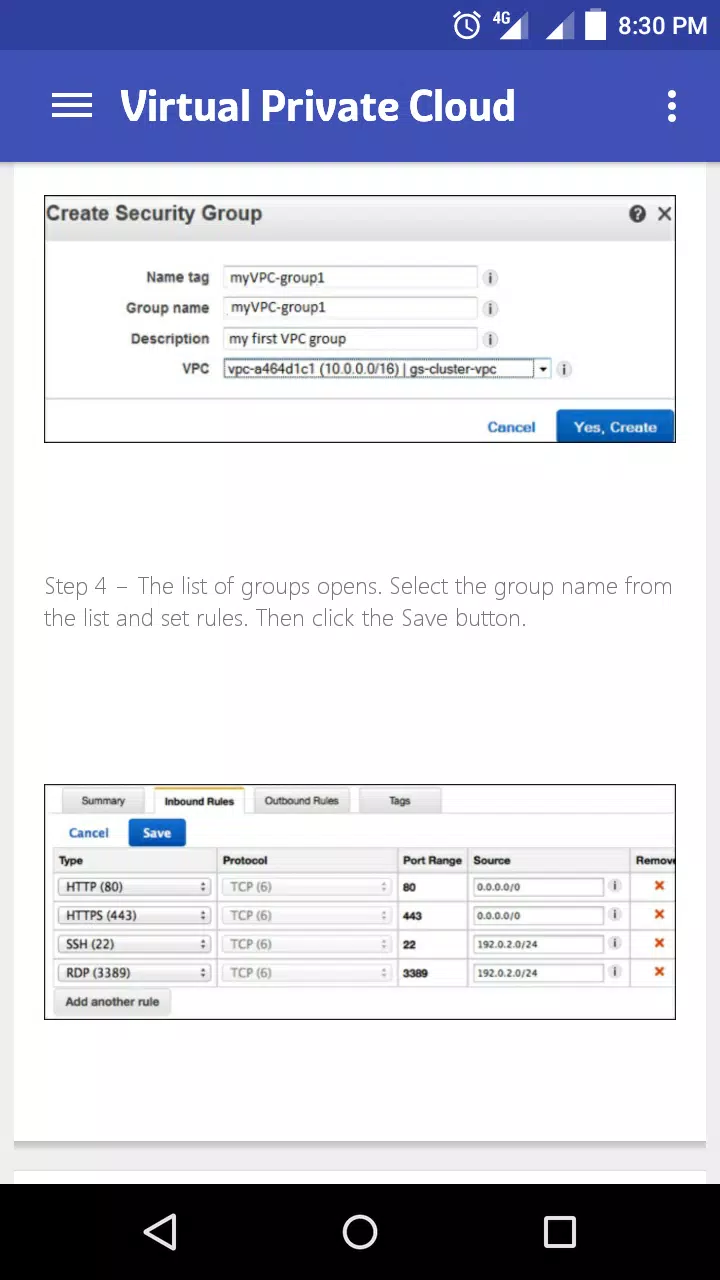The height and width of the screenshot is (1280, 720).
Task: Click the Add another rule button
Action: click(x=112, y=1001)
